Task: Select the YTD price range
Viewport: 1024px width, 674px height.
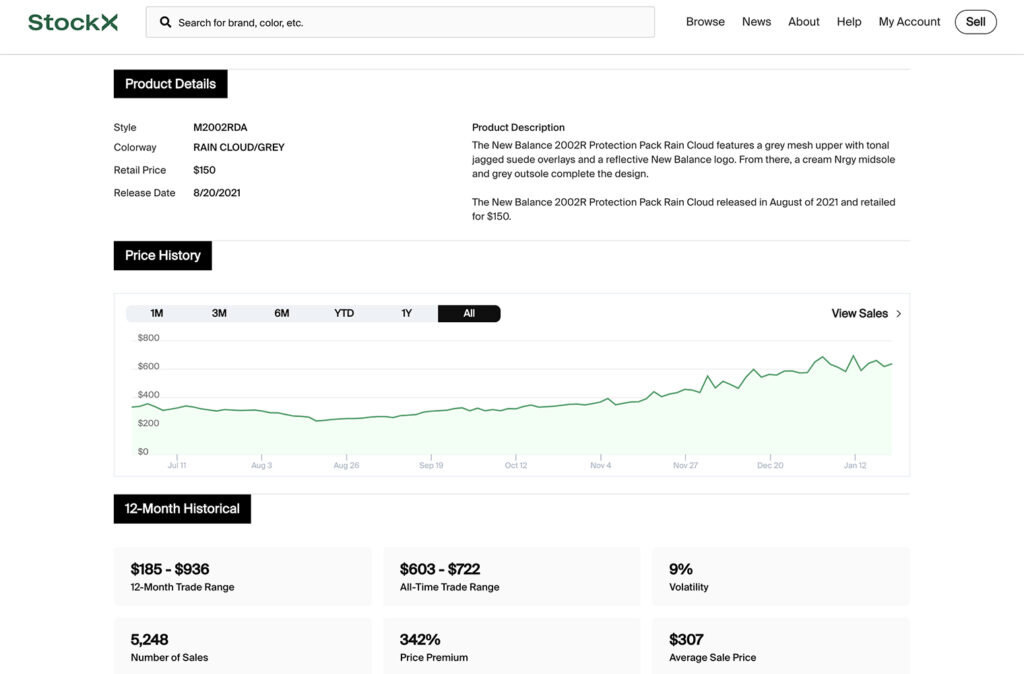Action: (344, 313)
